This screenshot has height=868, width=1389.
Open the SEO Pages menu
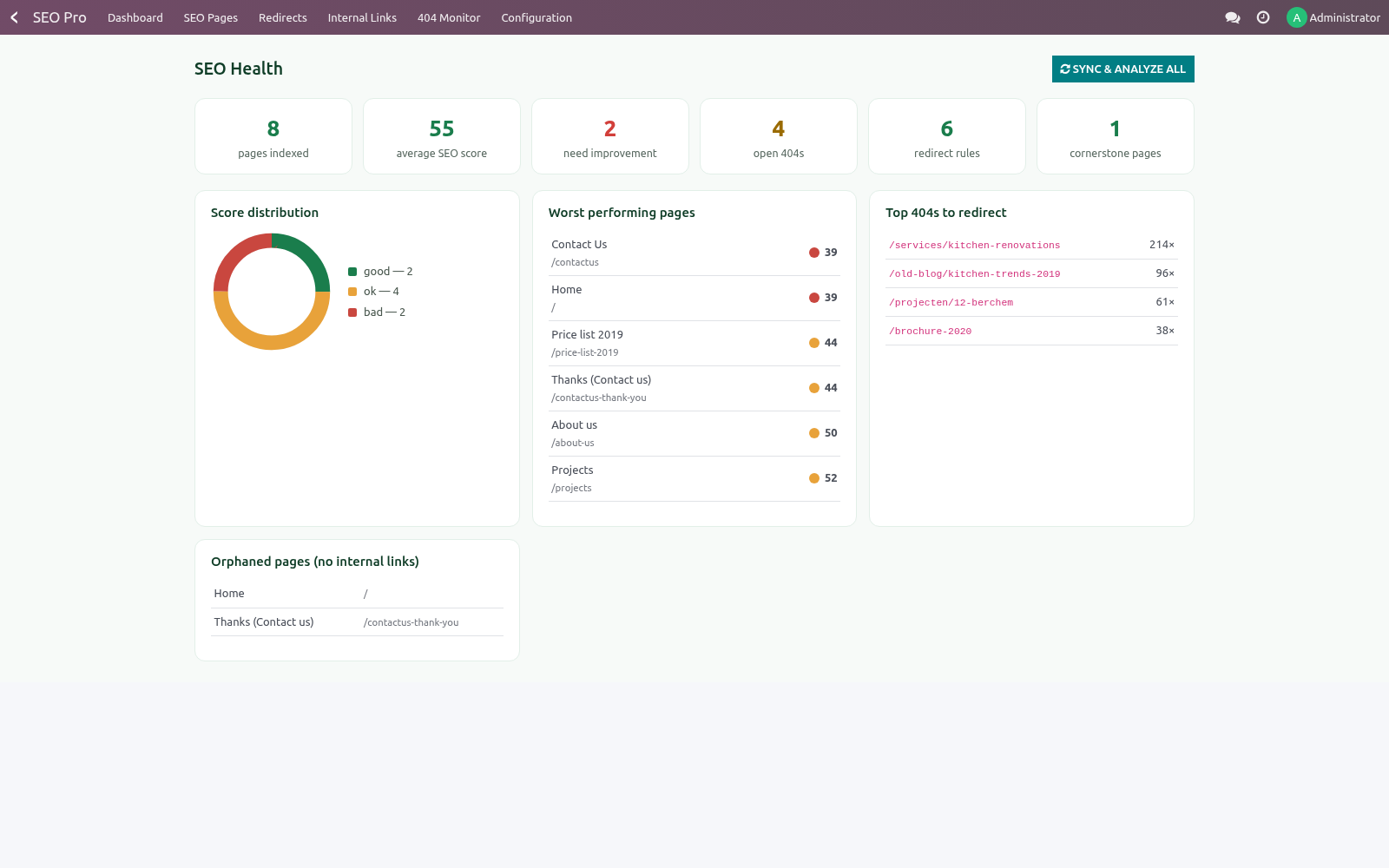point(211,17)
